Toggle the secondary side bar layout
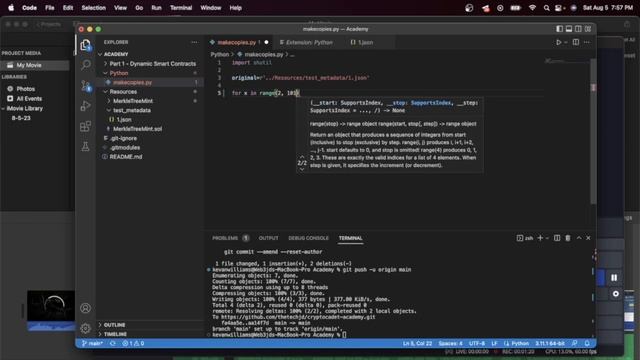This screenshot has width=640, height=360. (578, 29)
